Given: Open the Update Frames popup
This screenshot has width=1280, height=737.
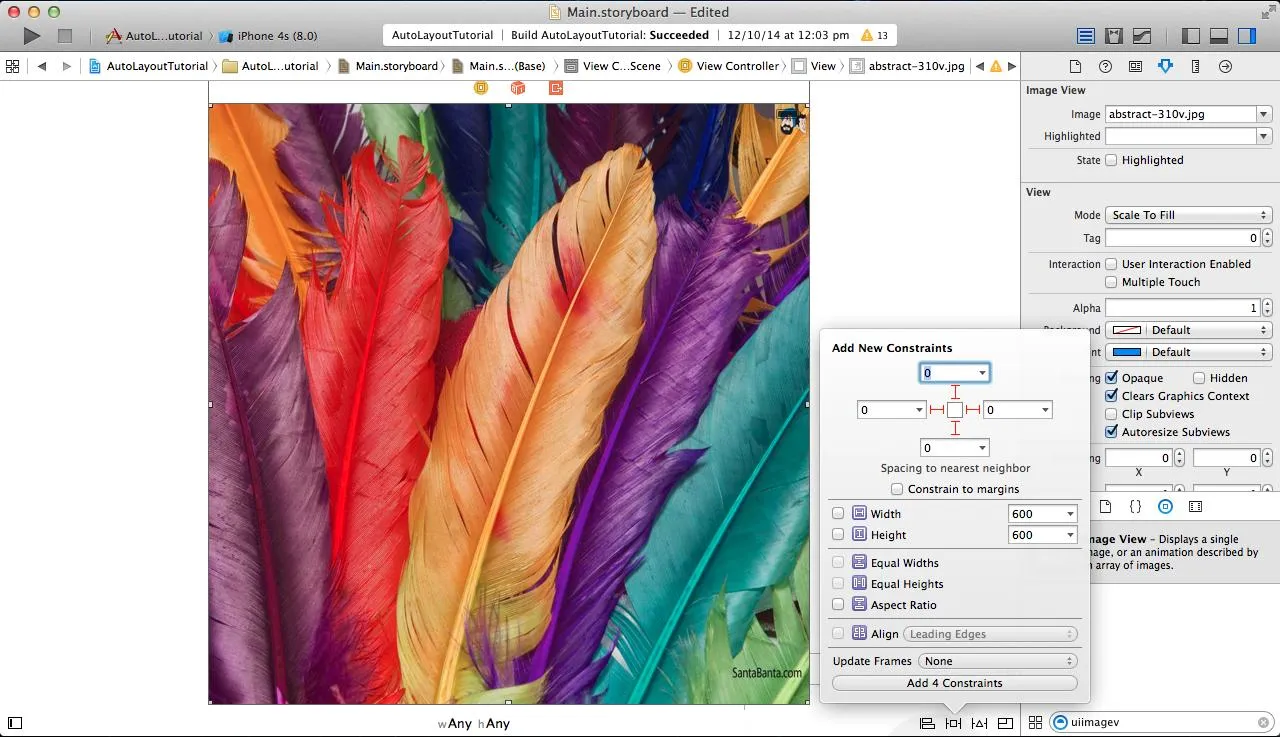Looking at the screenshot, I should pos(998,661).
